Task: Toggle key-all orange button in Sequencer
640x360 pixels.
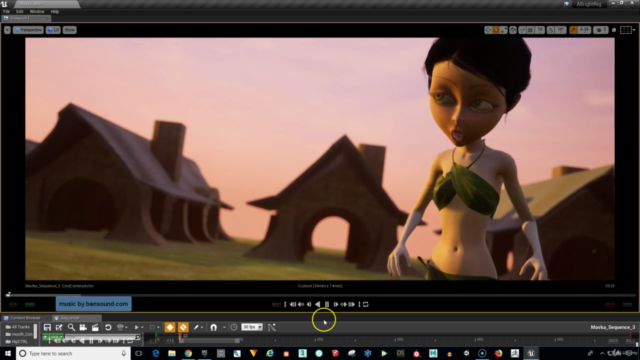Action: pos(183,327)
